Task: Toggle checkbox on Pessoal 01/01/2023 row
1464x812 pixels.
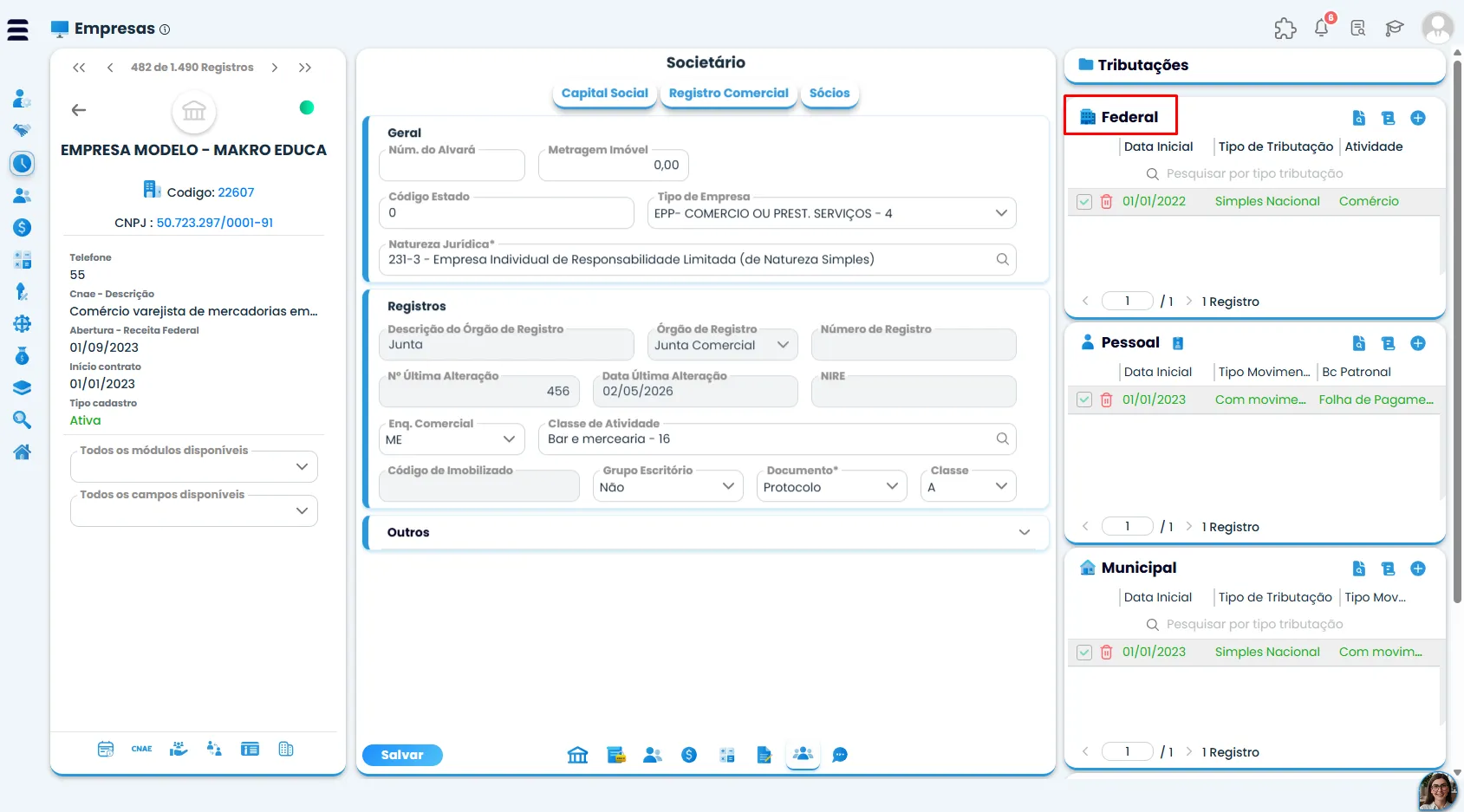Action: (1083, 400)
